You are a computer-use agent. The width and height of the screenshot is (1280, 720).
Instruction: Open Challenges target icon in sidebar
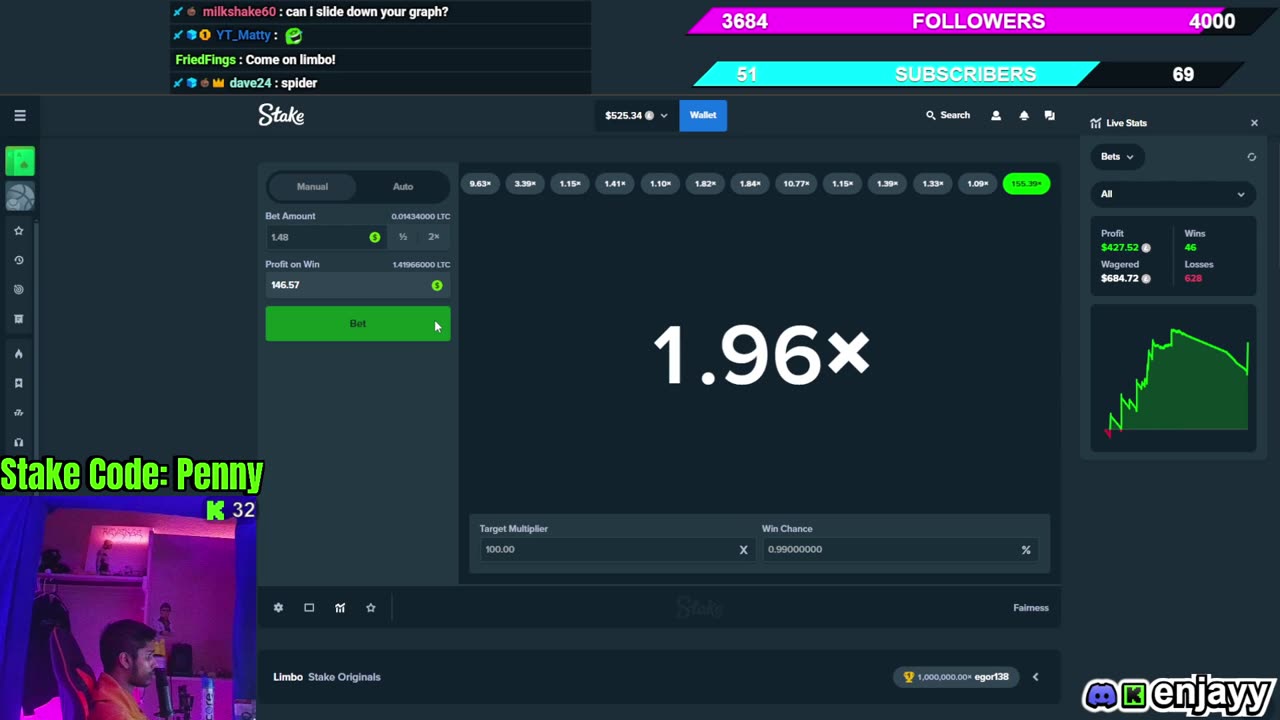click(x=18, y=290)
